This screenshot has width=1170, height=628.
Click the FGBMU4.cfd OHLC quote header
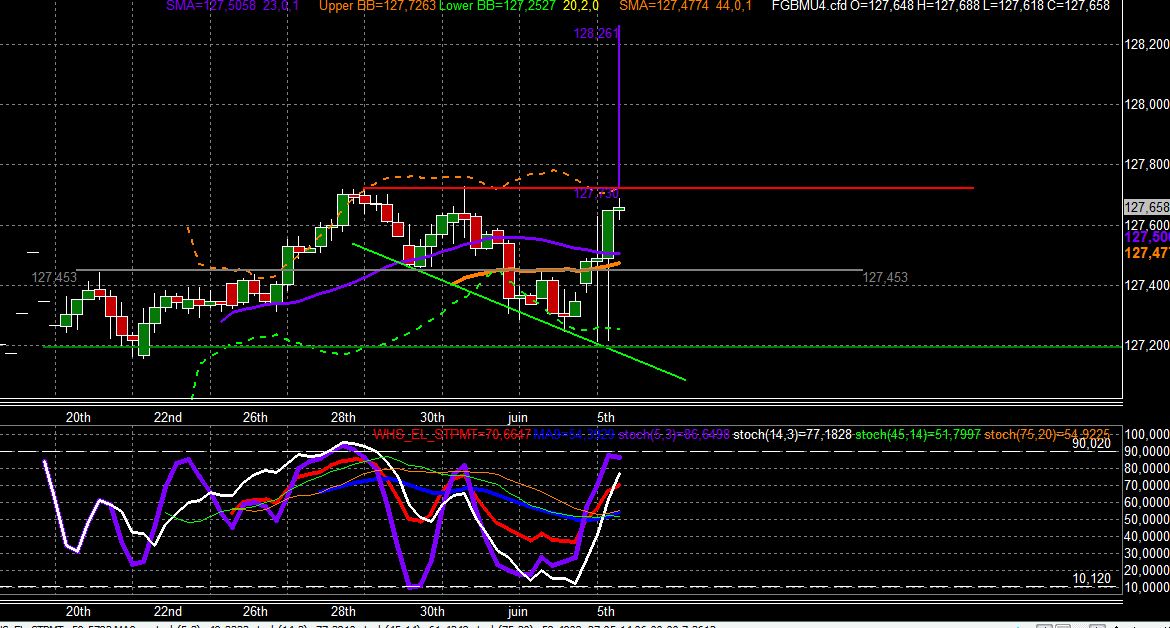pyautogui.click(x=941, y=6)
